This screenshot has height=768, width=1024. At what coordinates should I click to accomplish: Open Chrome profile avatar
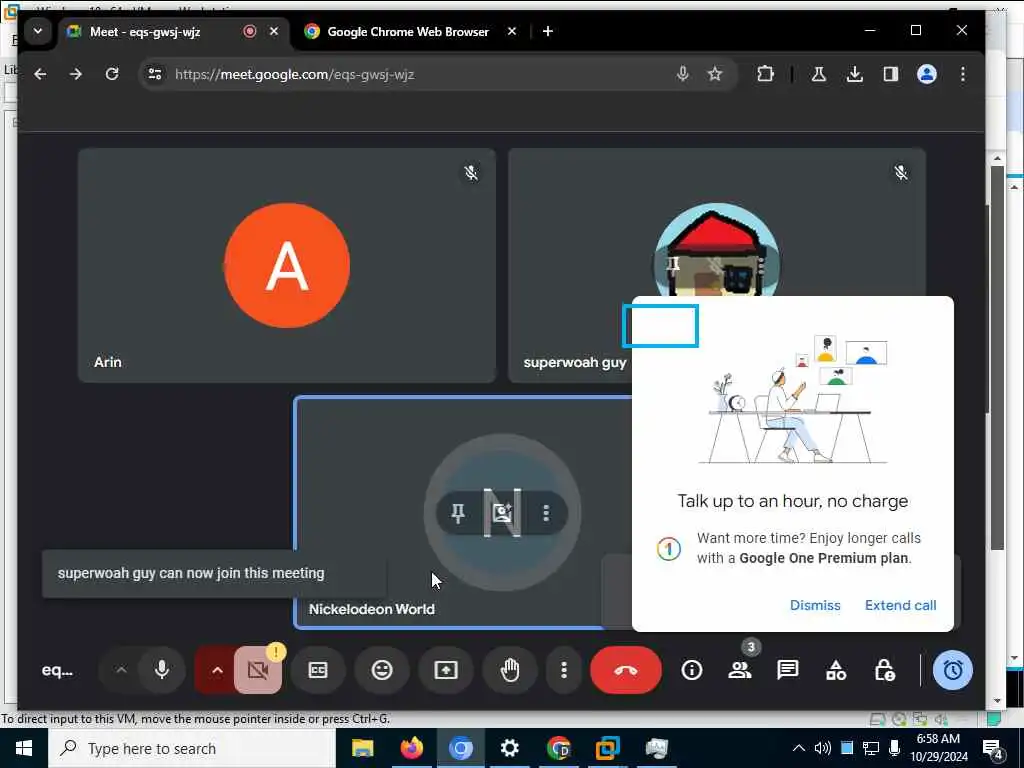(927, 74)
